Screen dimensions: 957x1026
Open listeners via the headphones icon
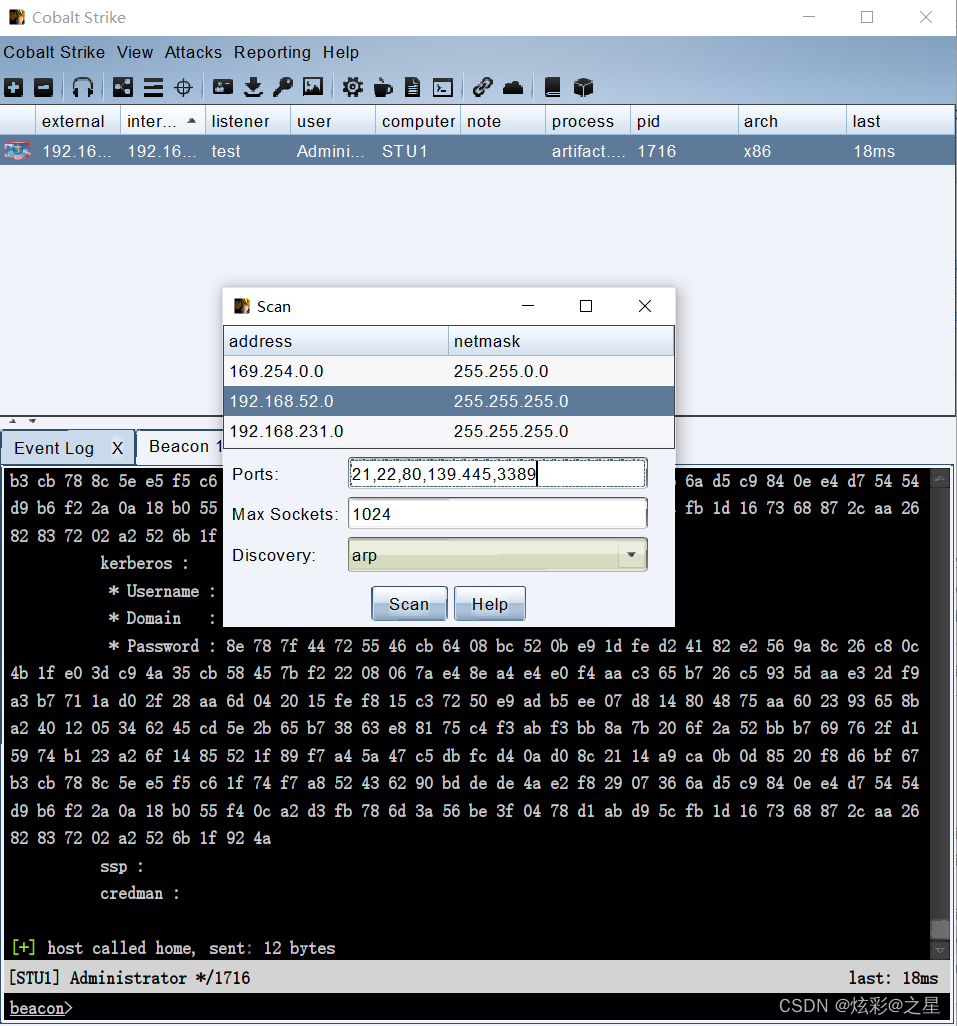click(83, 87)
